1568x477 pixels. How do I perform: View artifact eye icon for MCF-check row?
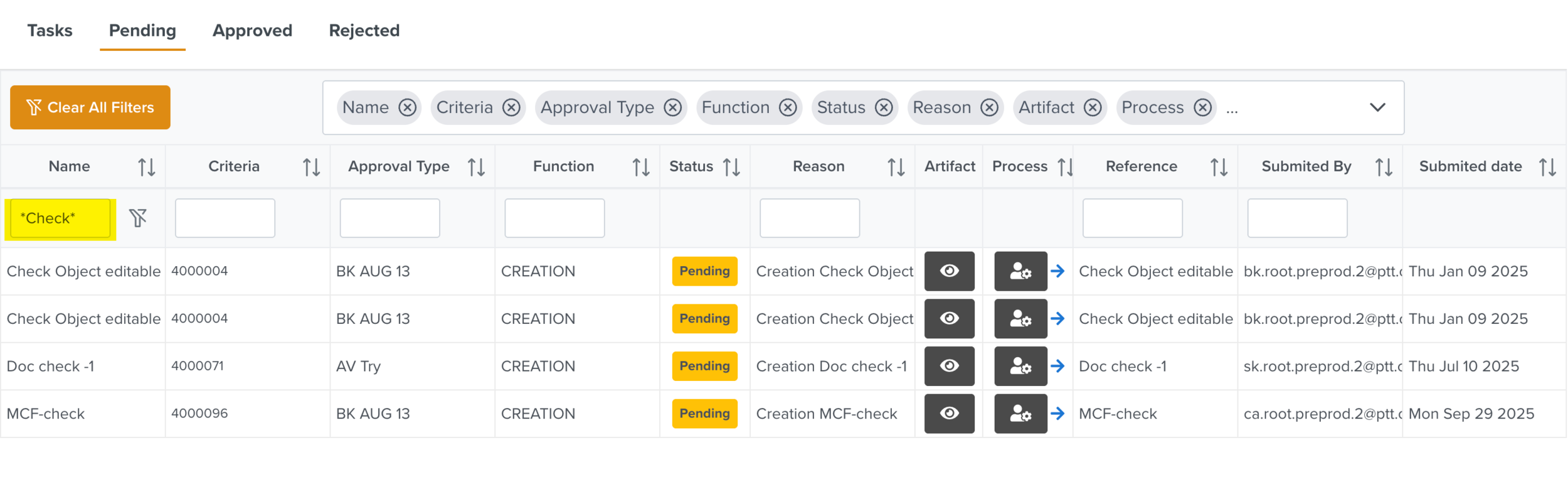click(x=949, y=414)
